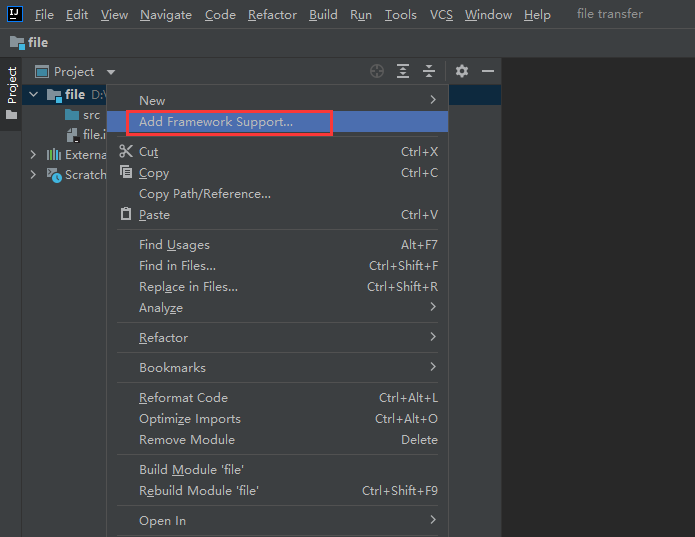Click the External Libraries icon
This screenshot has width=695, height=537.
click(x=54, y=155)
